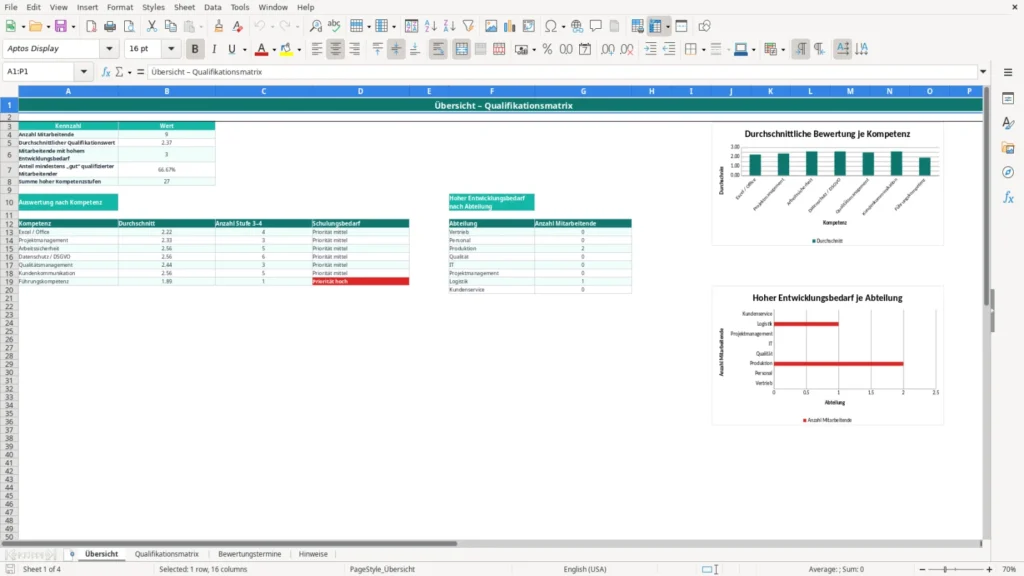Open the sidebar Gallery icon
The height and width of the screenshot is (576, 1024).
[x=1008, y=148]
